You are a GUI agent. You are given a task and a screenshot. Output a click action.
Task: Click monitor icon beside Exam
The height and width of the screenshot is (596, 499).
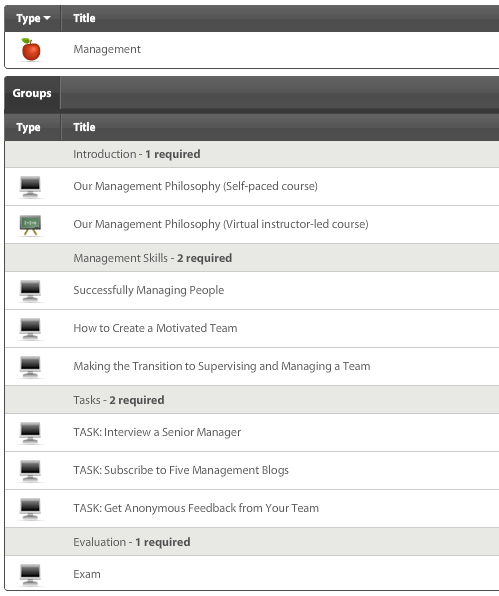(30, 575)
